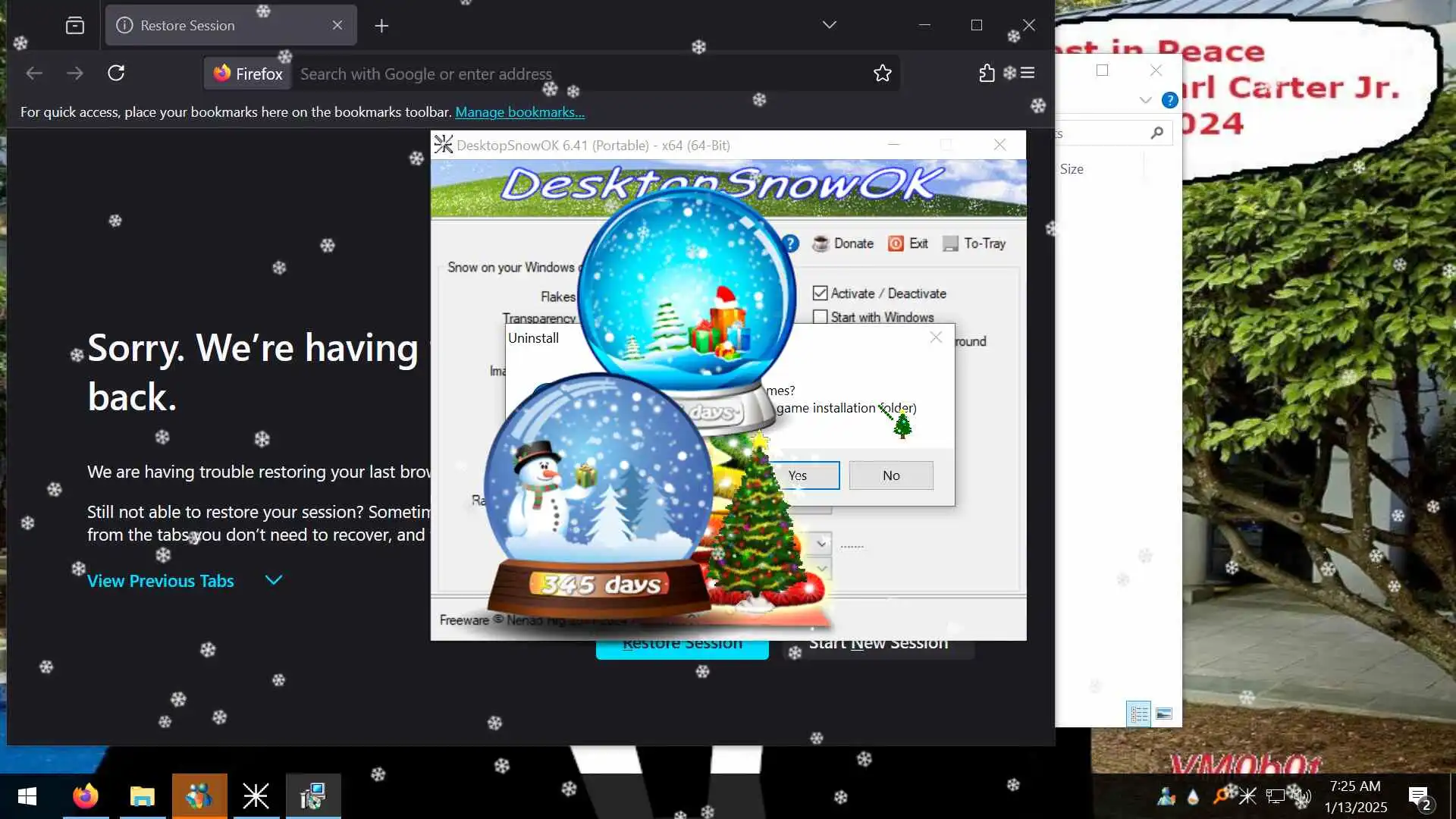Click the Exit button in DesktopSnowOK
Image resolution: width=1456 pixels, height=819 pixels.
pyautogui.click(x=908, y=243)
